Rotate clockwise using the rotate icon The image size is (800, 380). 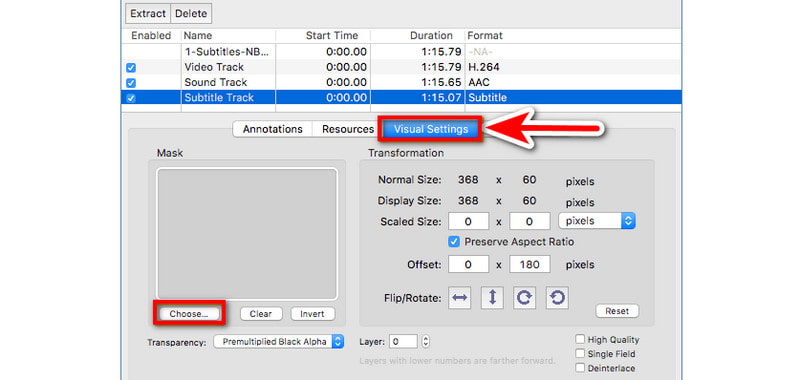[524, 298]
